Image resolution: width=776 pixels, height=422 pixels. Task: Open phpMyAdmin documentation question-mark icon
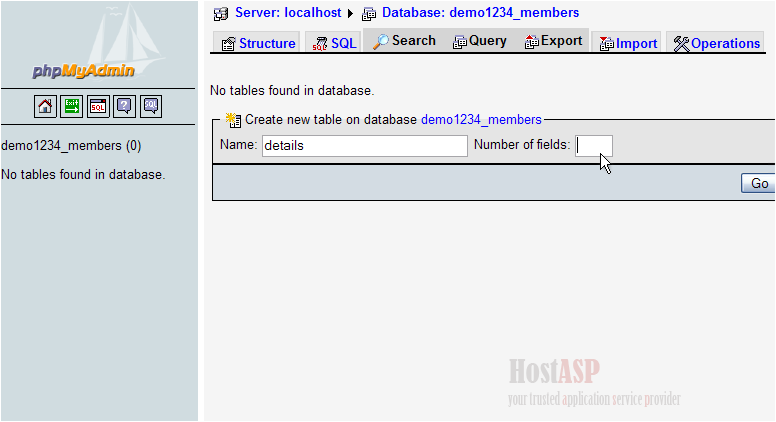(124, 106)
